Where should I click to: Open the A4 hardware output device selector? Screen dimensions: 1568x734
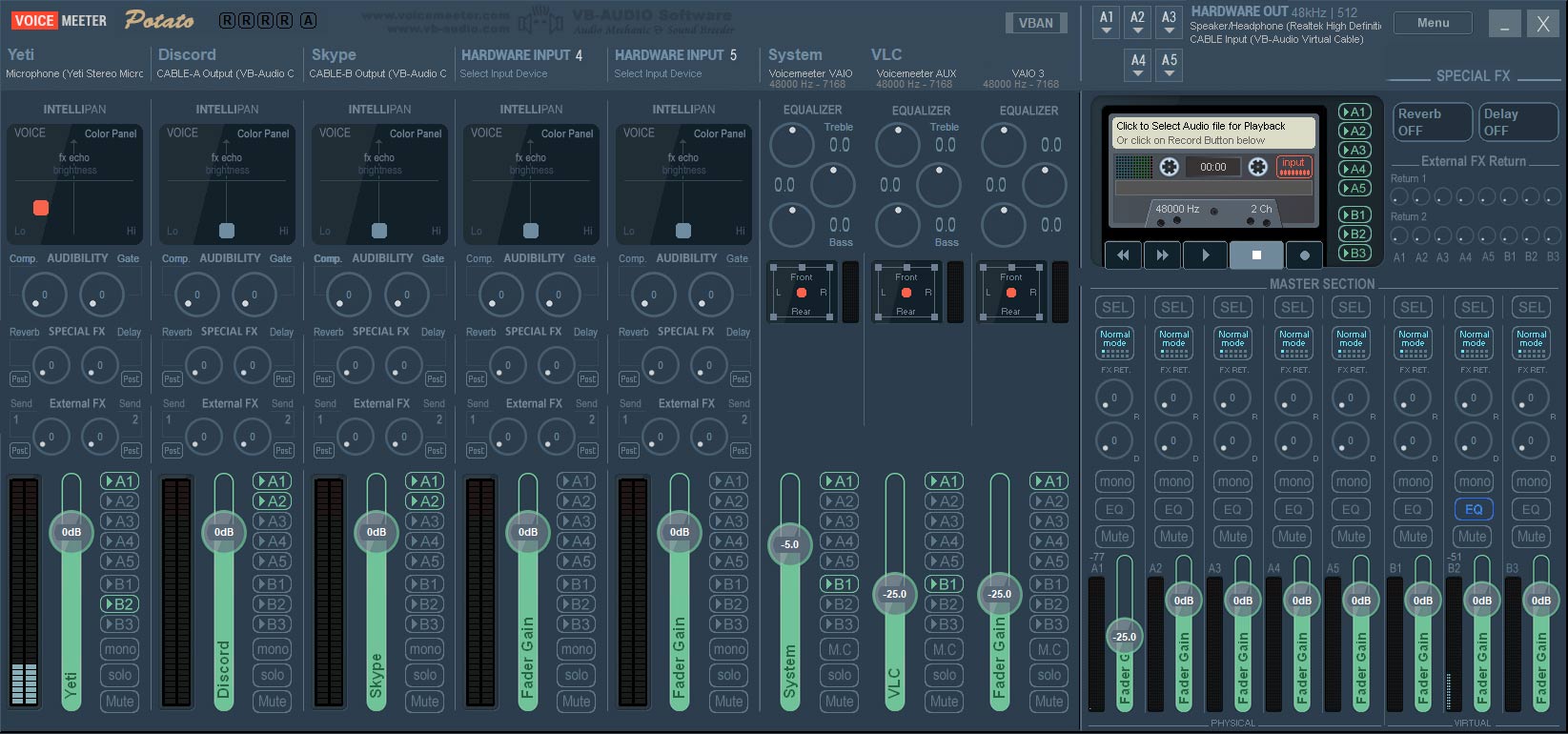point(1137,66)
